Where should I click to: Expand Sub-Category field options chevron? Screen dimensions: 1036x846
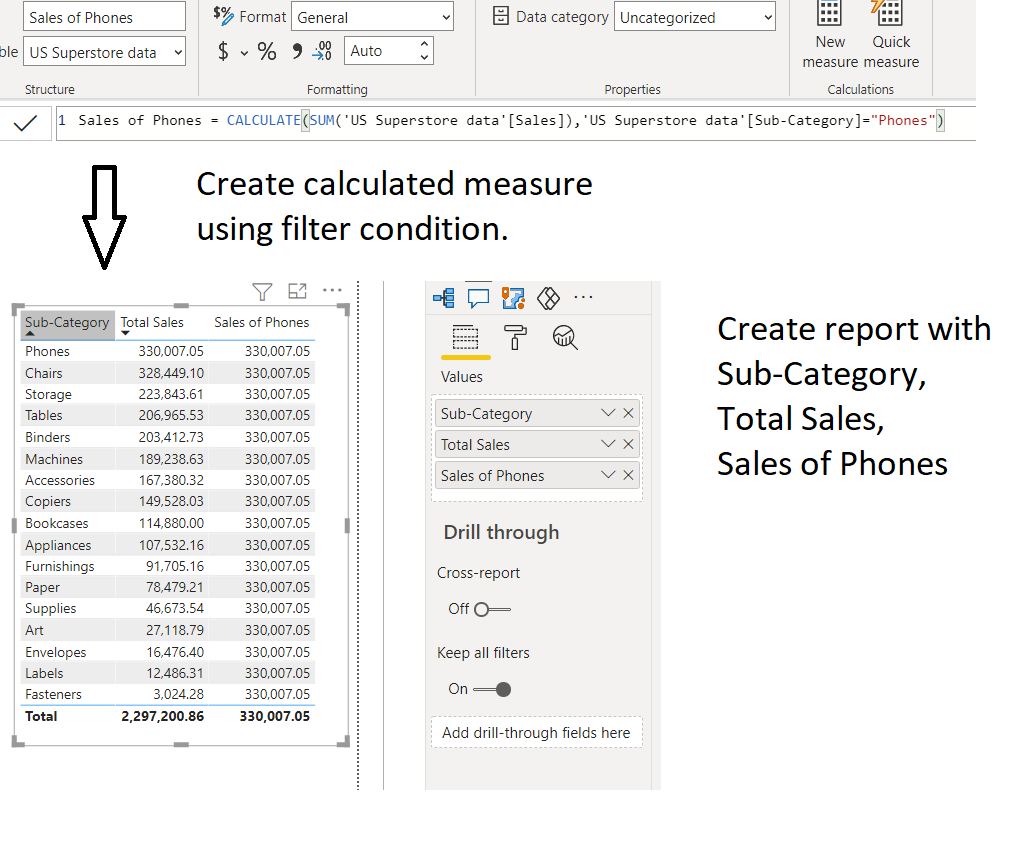[609, 413]
